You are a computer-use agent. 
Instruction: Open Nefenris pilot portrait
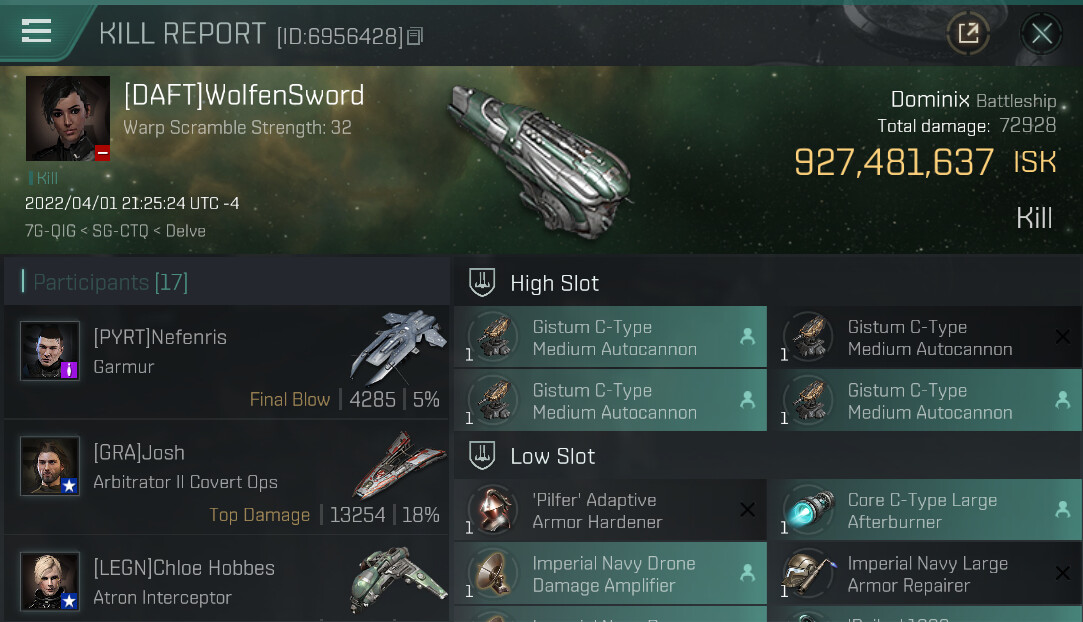click(50, 351)
